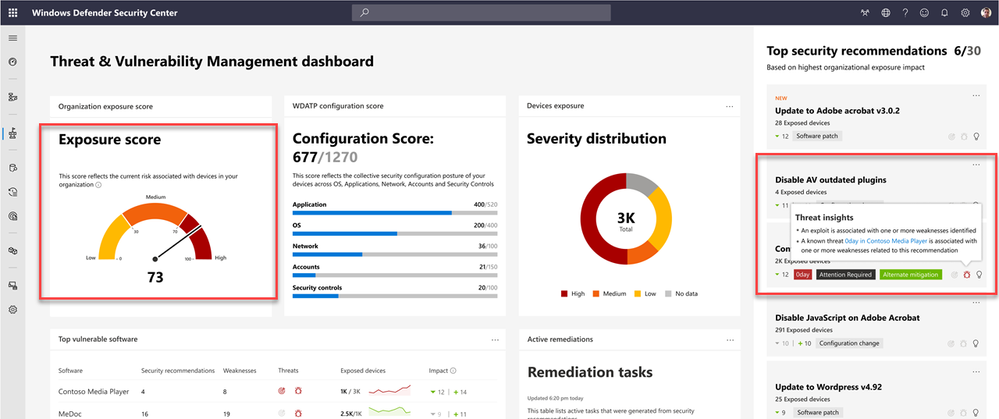Click the 'Exposed devices' column header
The width and height of the screenshot is (999, 419).
click(x=363, y=370)
